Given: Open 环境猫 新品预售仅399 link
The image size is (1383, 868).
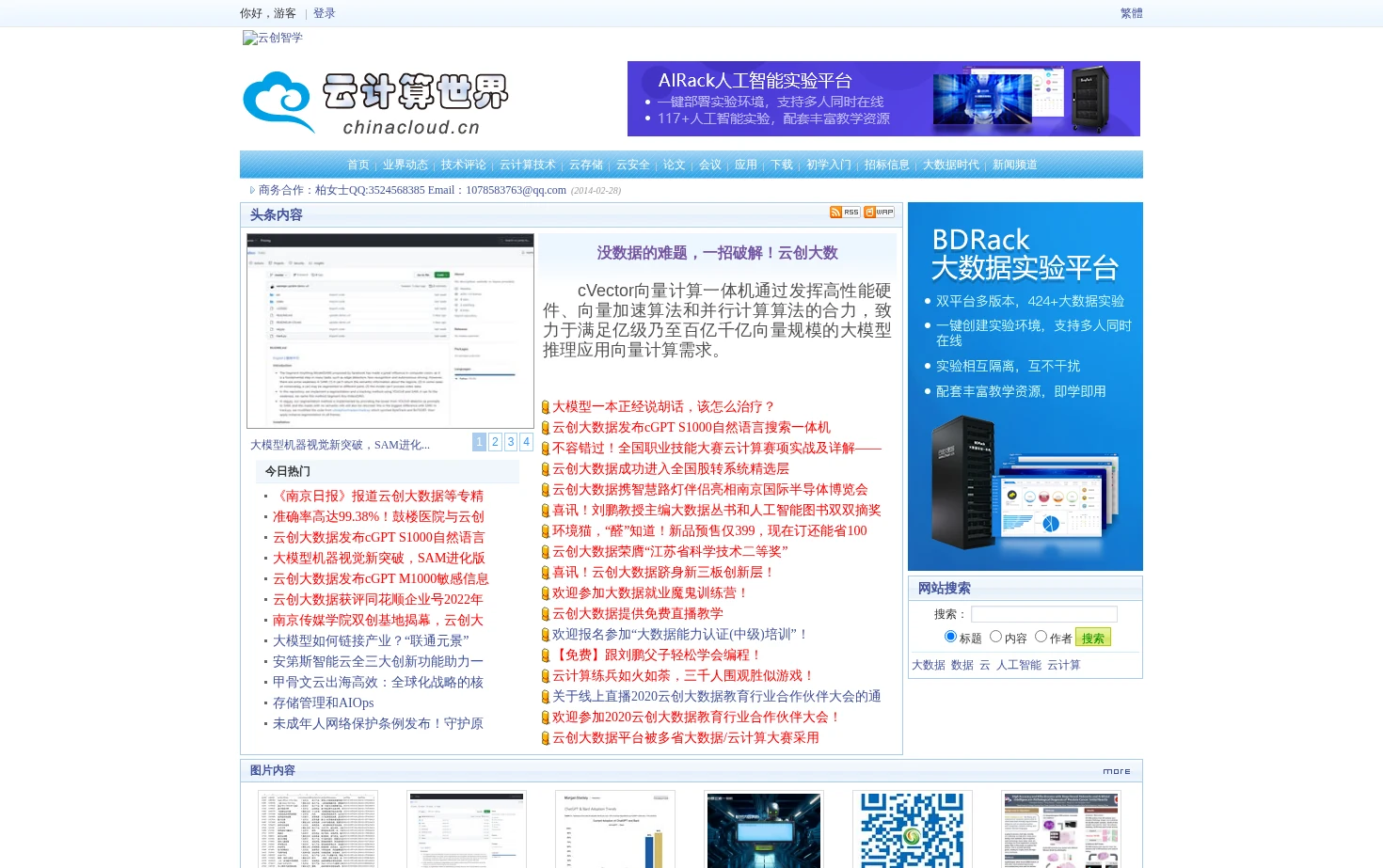Looking at the screenshot, I should coord(709,530).
